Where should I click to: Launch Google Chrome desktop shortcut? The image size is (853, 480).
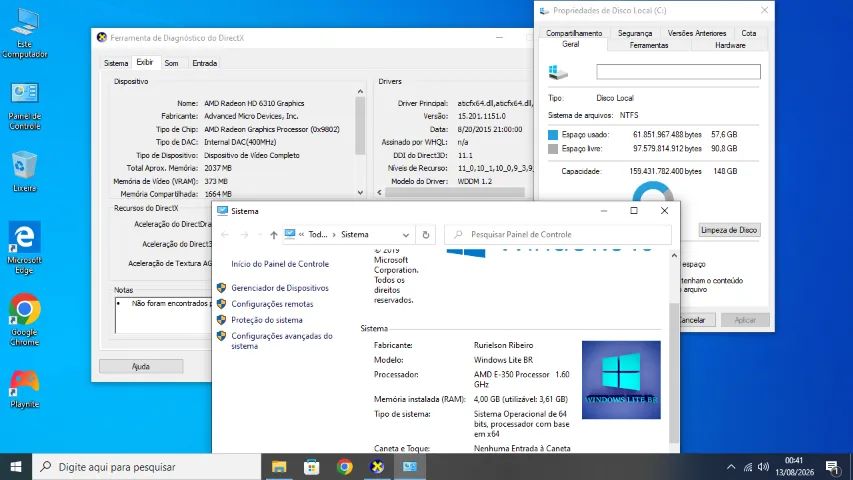pos(24,320)
